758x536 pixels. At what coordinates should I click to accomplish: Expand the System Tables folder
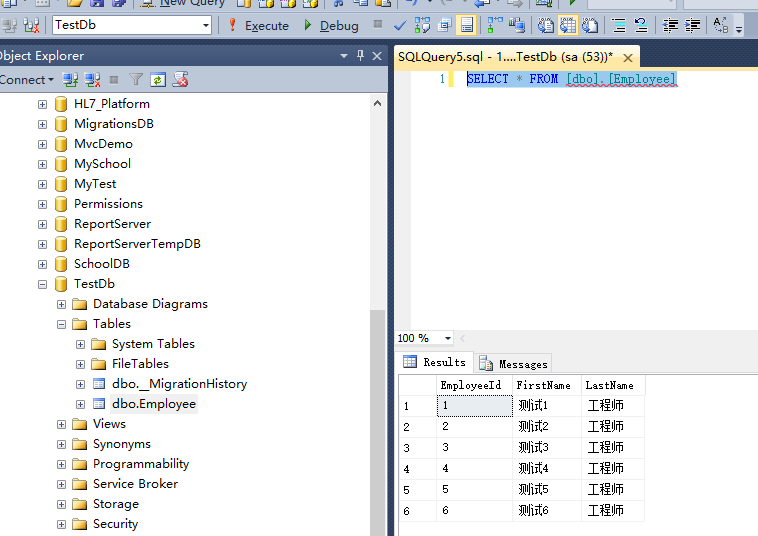click(80, 344)
